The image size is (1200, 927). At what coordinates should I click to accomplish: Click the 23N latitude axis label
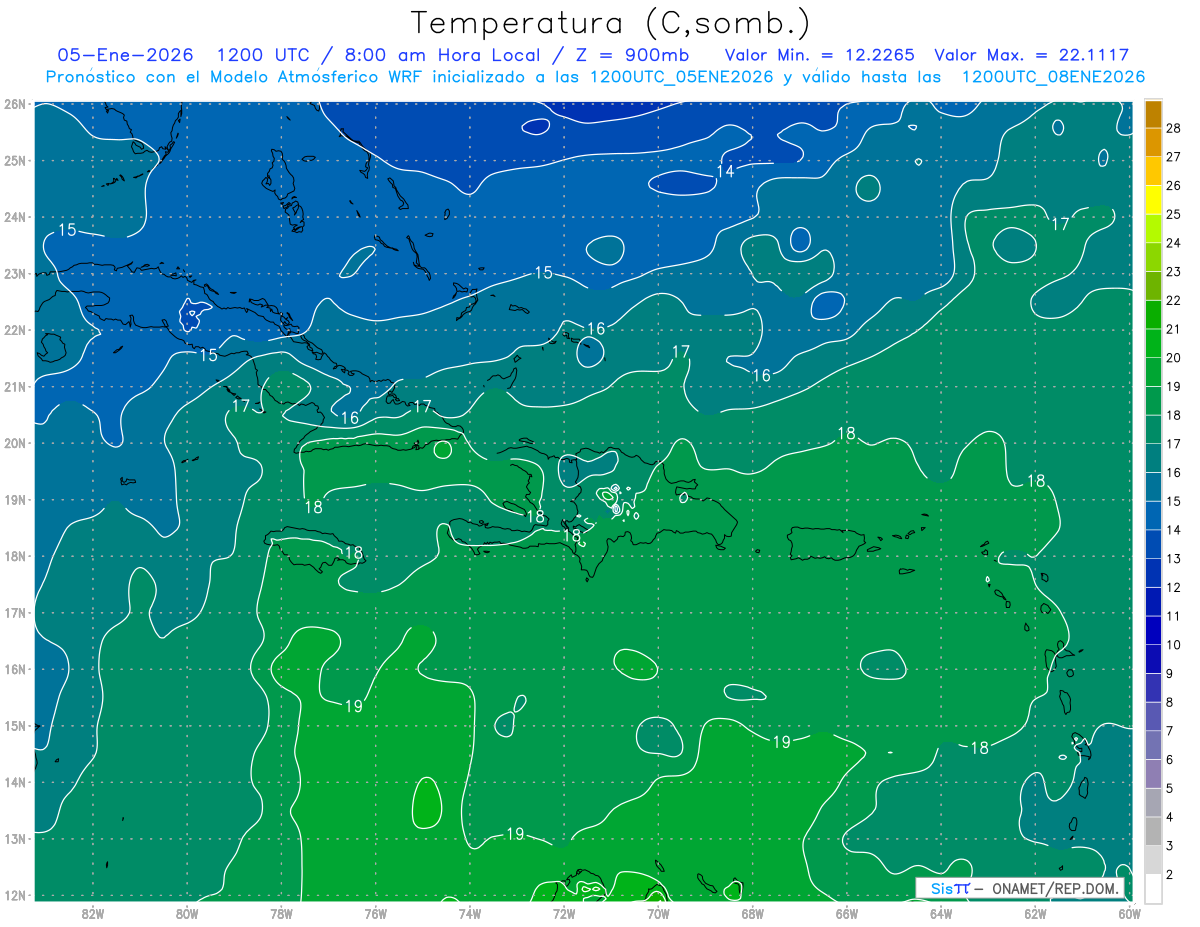[15, 273]
